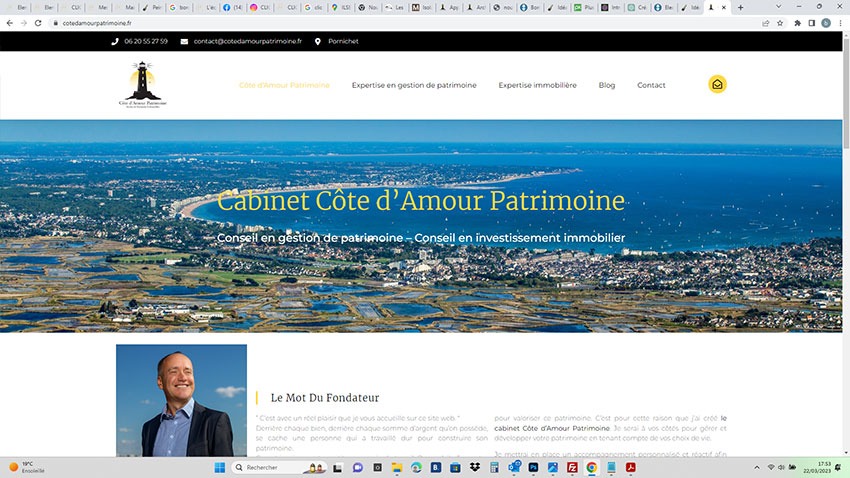Reload the page with the refresh icon
The width and height of the screenshot is (850, 478).
[x=38, y=23]
